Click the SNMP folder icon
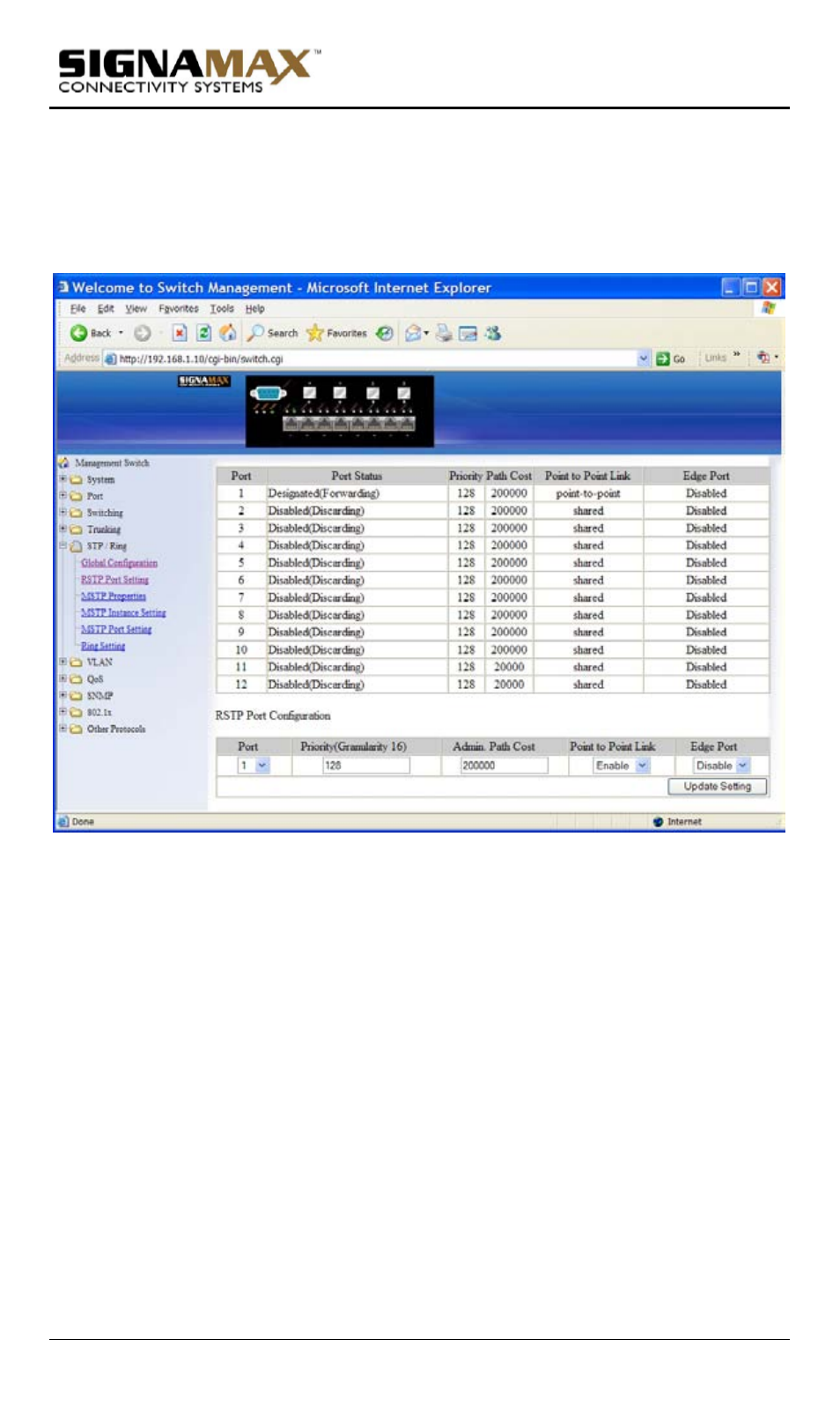Screen dimensions: 840x1414 point(76,696)
